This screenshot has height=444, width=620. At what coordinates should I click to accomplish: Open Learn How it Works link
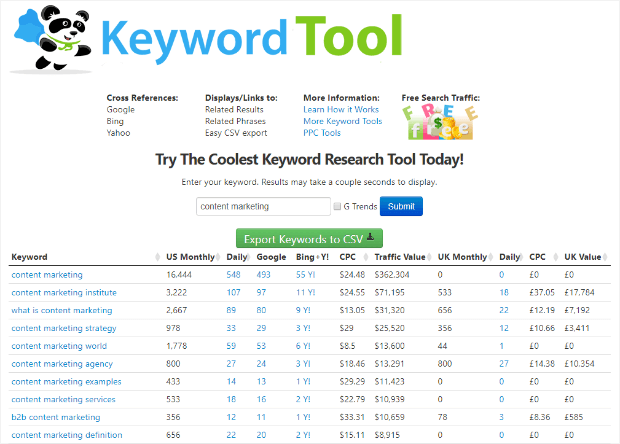[x=341, y=110]
